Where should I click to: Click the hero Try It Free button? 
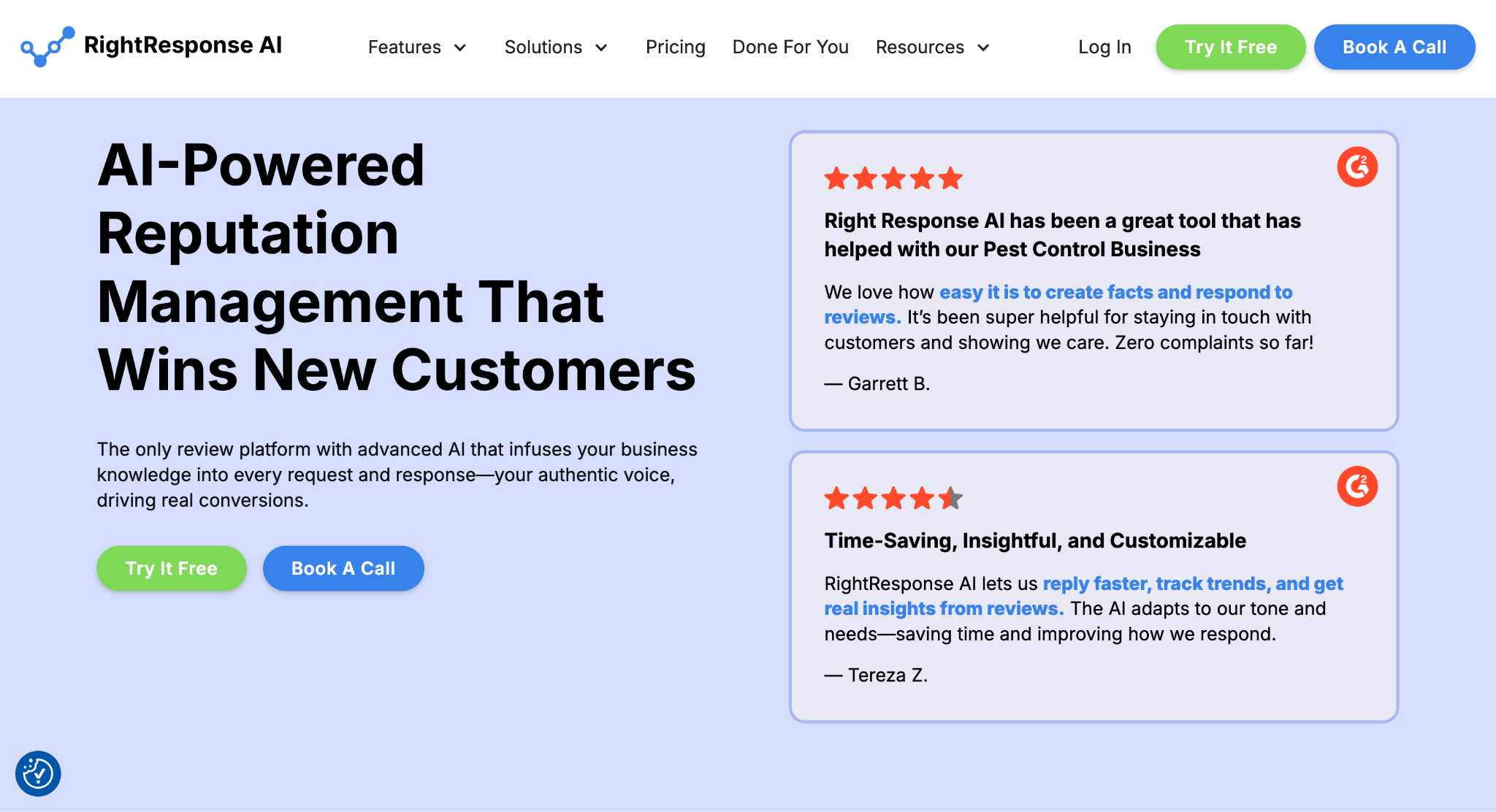point(172,568)
